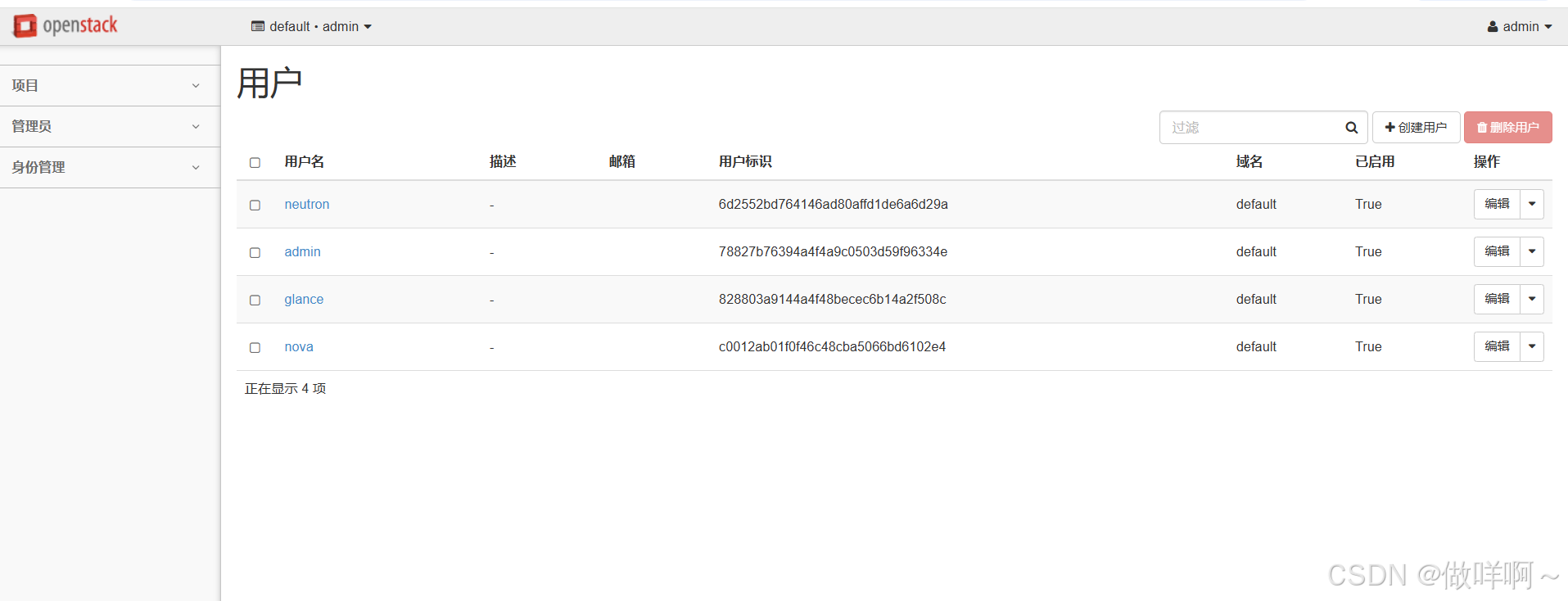Click the admin user menu in top right
Screen dimensions: 1568x601
(1520, 26)
